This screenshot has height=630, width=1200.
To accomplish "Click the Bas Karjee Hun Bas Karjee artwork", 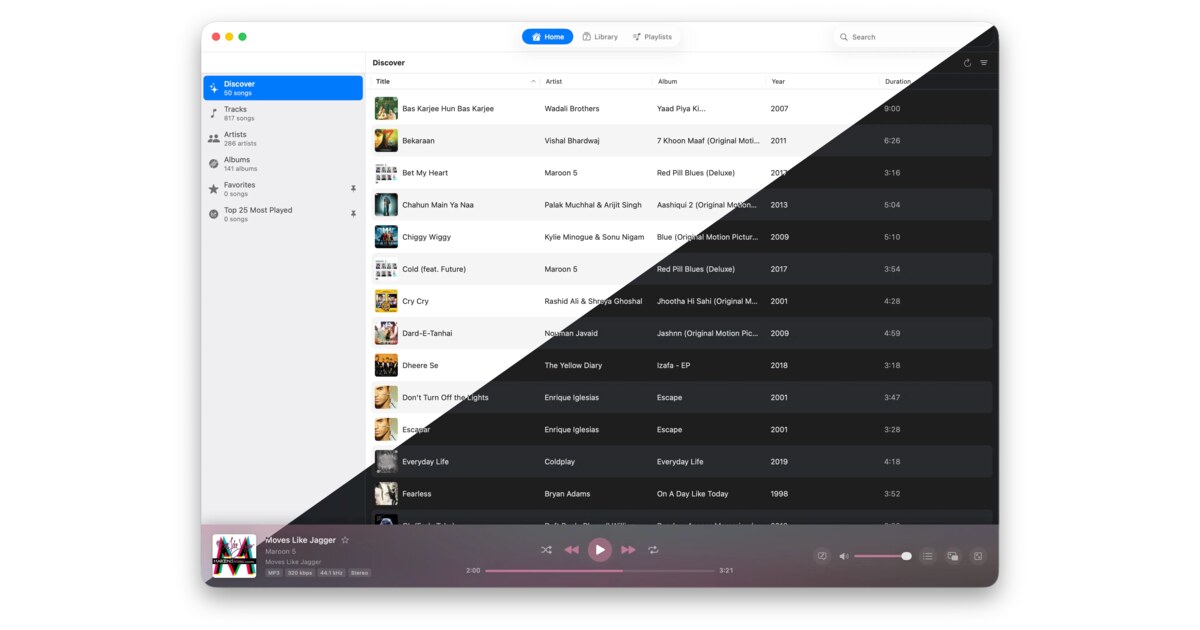I will pos(386,108).
